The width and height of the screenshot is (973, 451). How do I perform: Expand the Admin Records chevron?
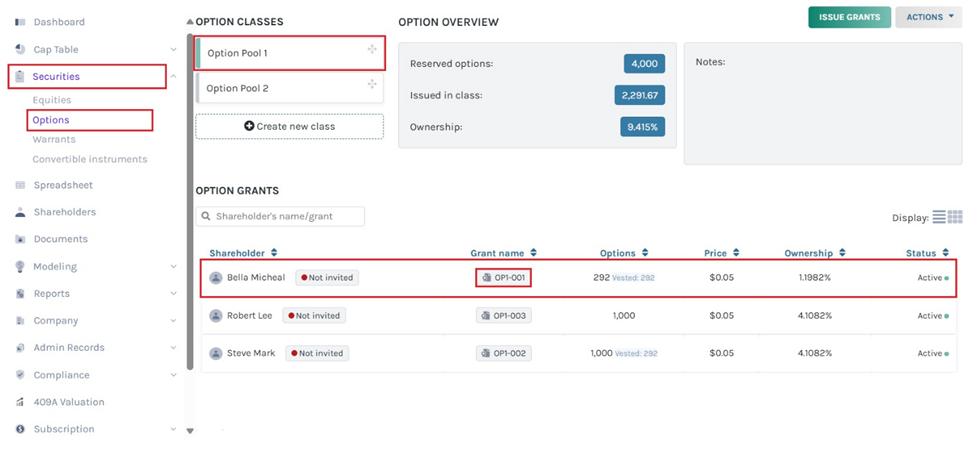[173, 347]
